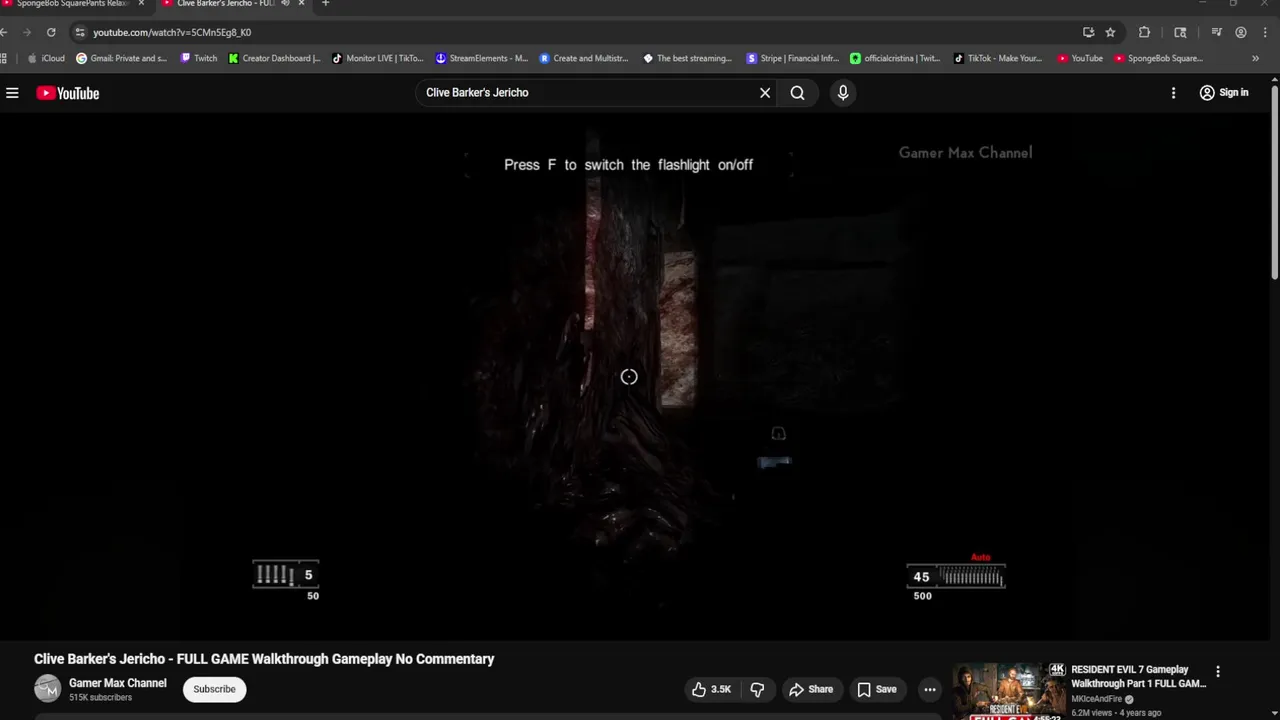The height and width of the screenshot is (720, 1280).
Task: Open officialcristina Twitch bookmark
Action: [x=895, y=58]
